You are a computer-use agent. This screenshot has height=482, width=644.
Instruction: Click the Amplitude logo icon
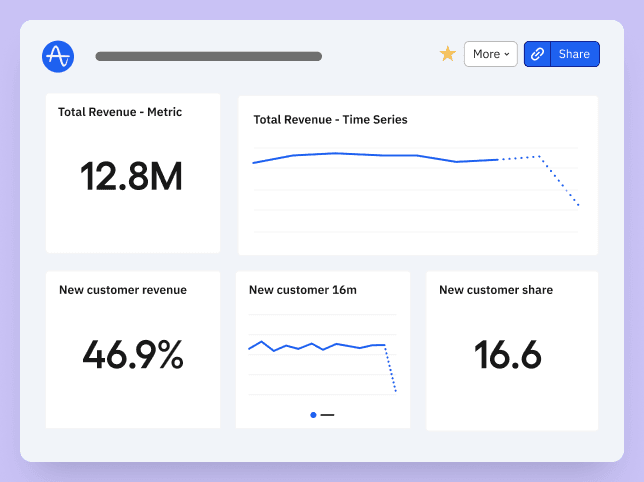58,56
